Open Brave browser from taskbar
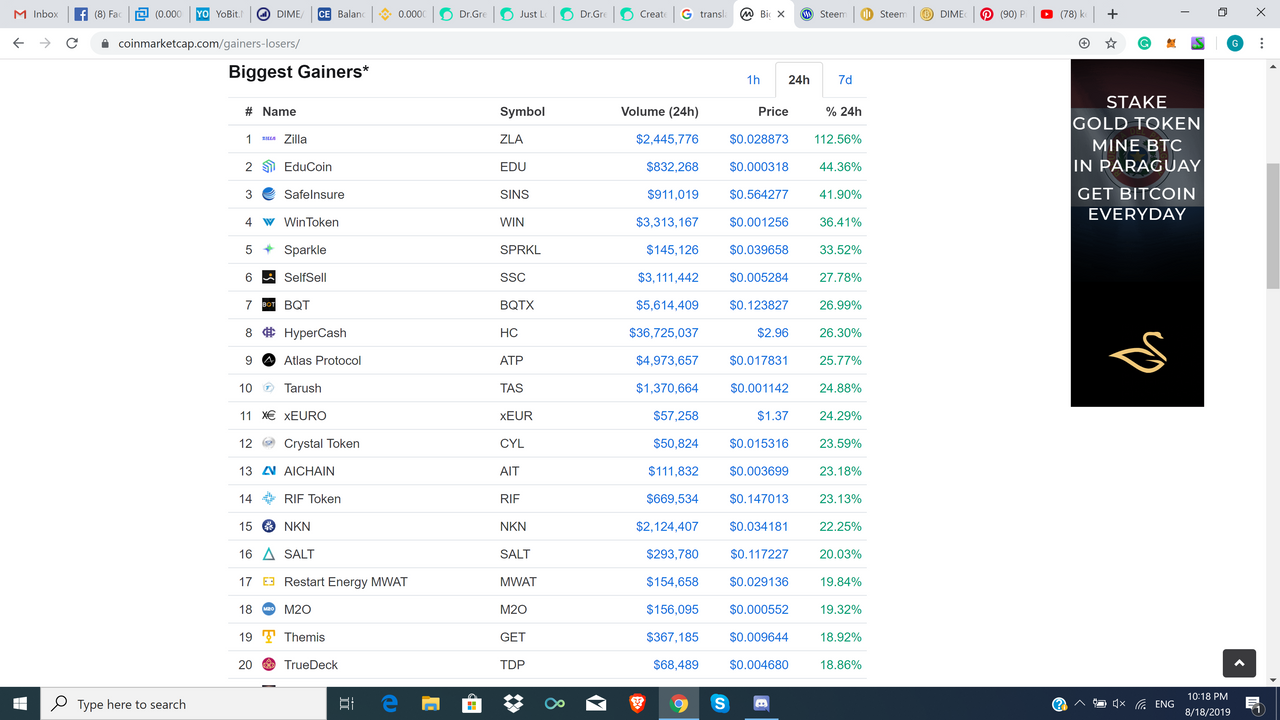The width and height of the screenshot is (1280, 720). coord(637,704)
